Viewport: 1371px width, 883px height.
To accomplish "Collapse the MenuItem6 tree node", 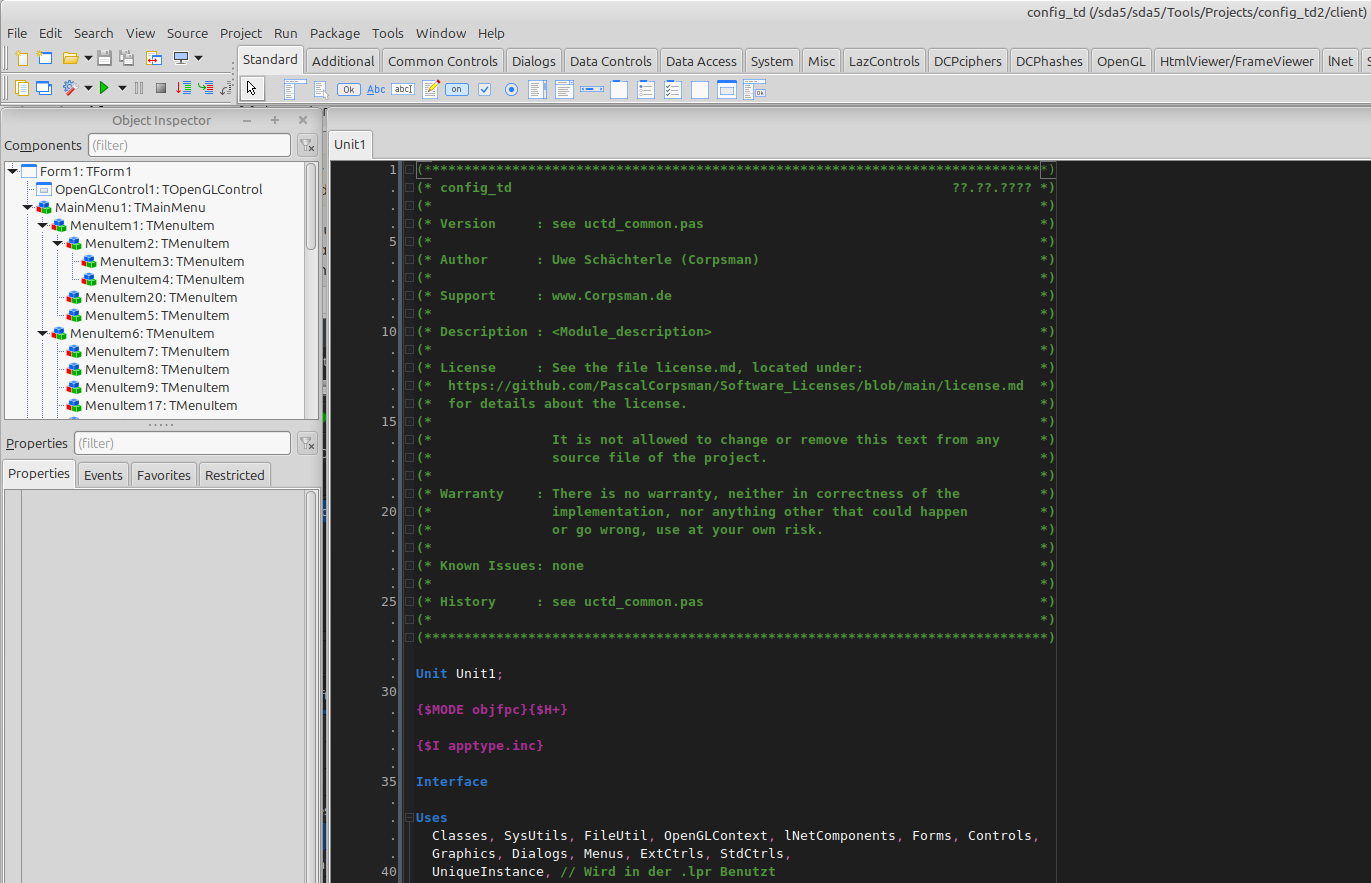I will click(43, 334).
